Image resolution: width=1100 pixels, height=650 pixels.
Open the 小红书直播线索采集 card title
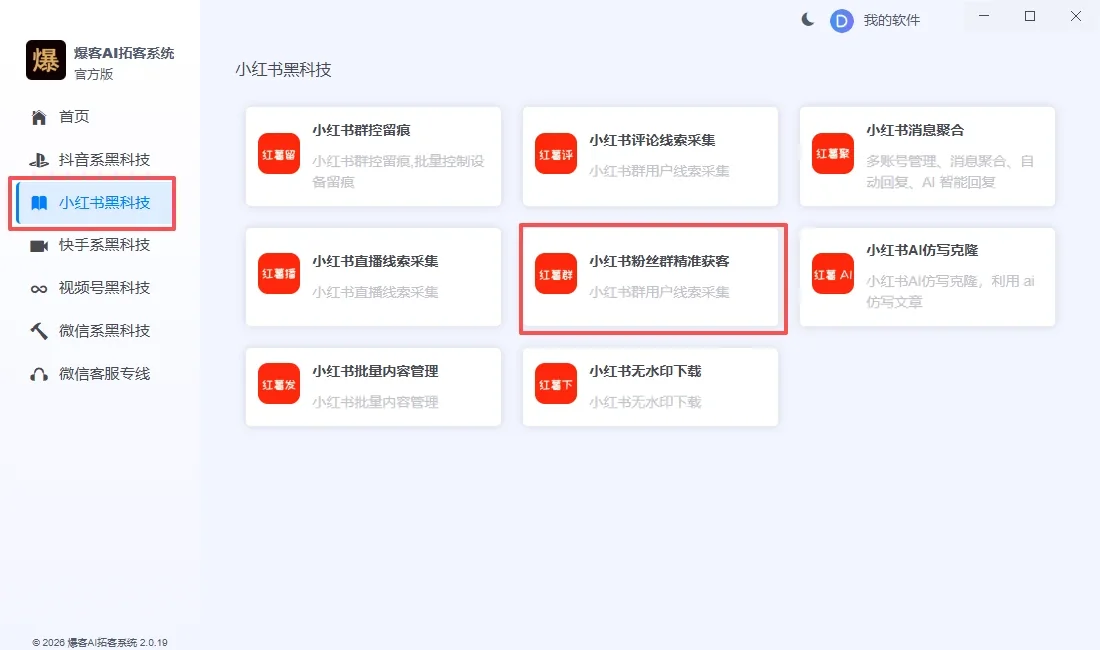(375, 262)
